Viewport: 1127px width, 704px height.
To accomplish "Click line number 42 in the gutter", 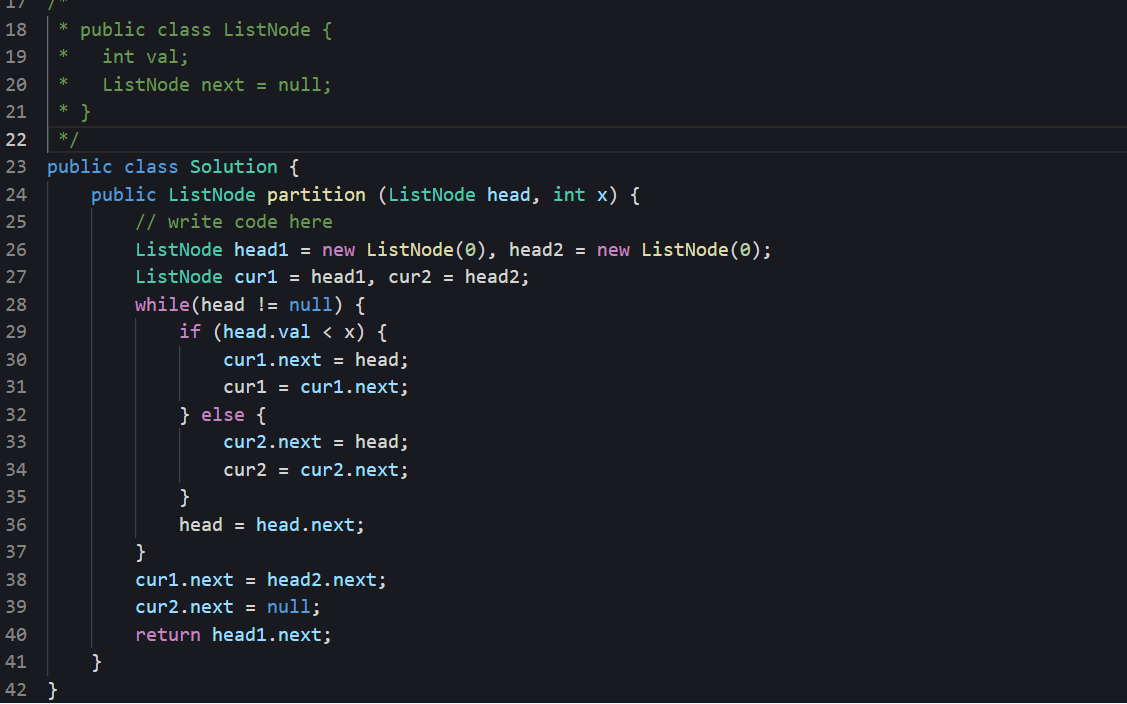I will 16,690.
